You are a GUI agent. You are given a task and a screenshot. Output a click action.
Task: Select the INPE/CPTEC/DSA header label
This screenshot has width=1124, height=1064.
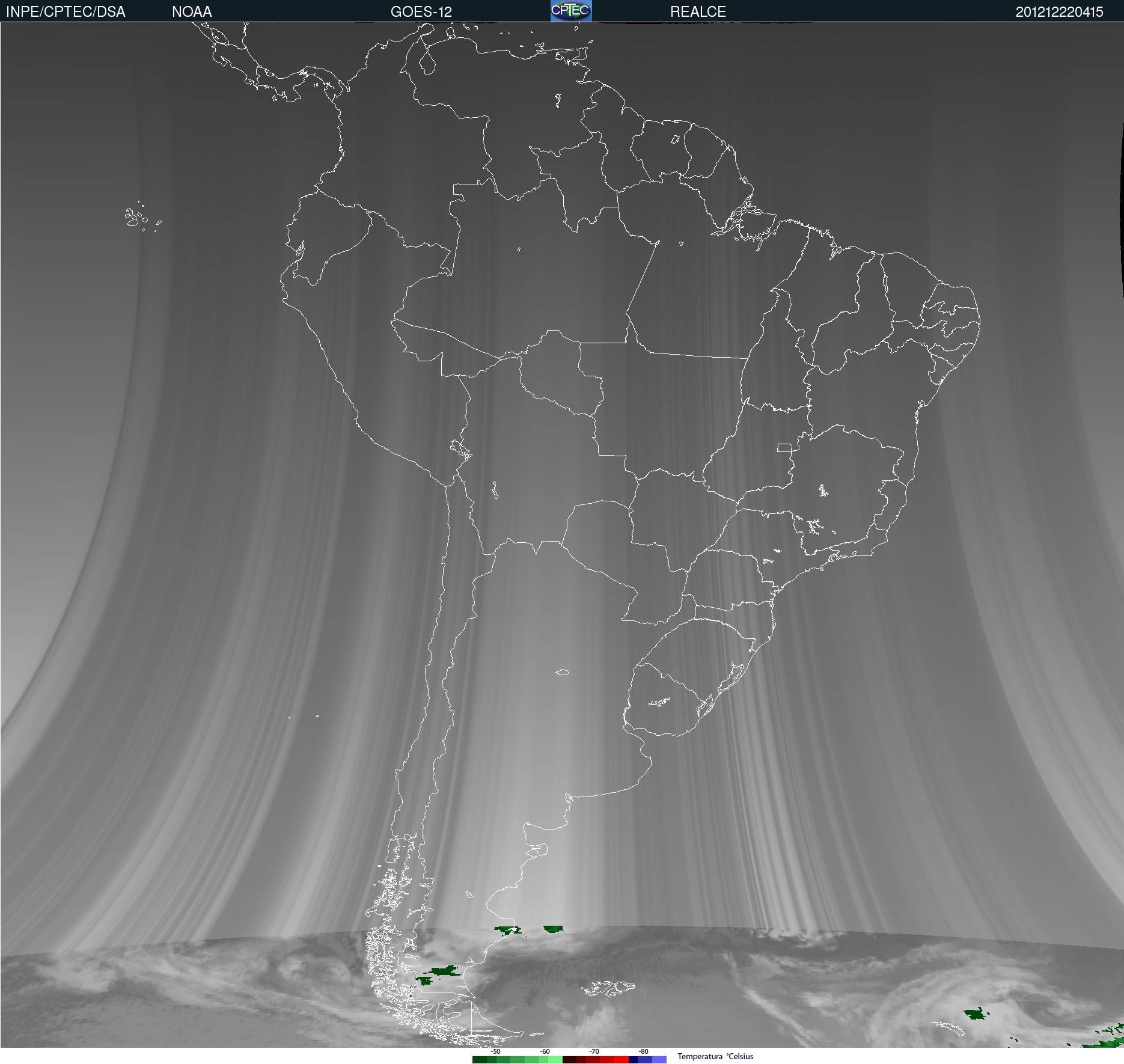66,12
